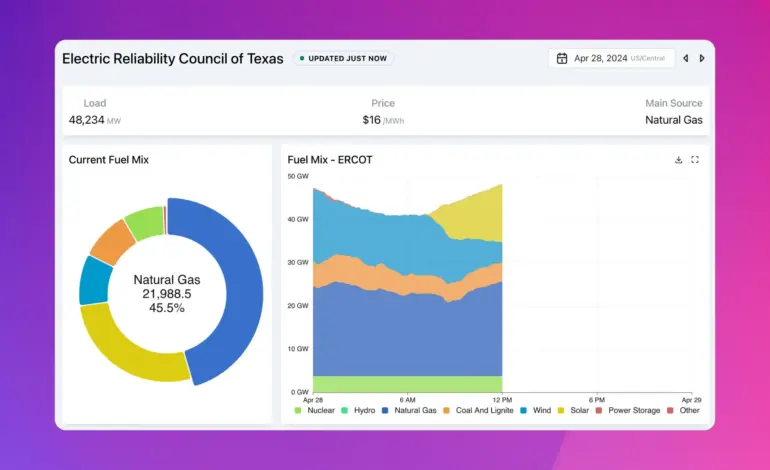770x470 pixels.
Task: Hide Coal And Lignite legend series
Action: click(x=478, y=410)
